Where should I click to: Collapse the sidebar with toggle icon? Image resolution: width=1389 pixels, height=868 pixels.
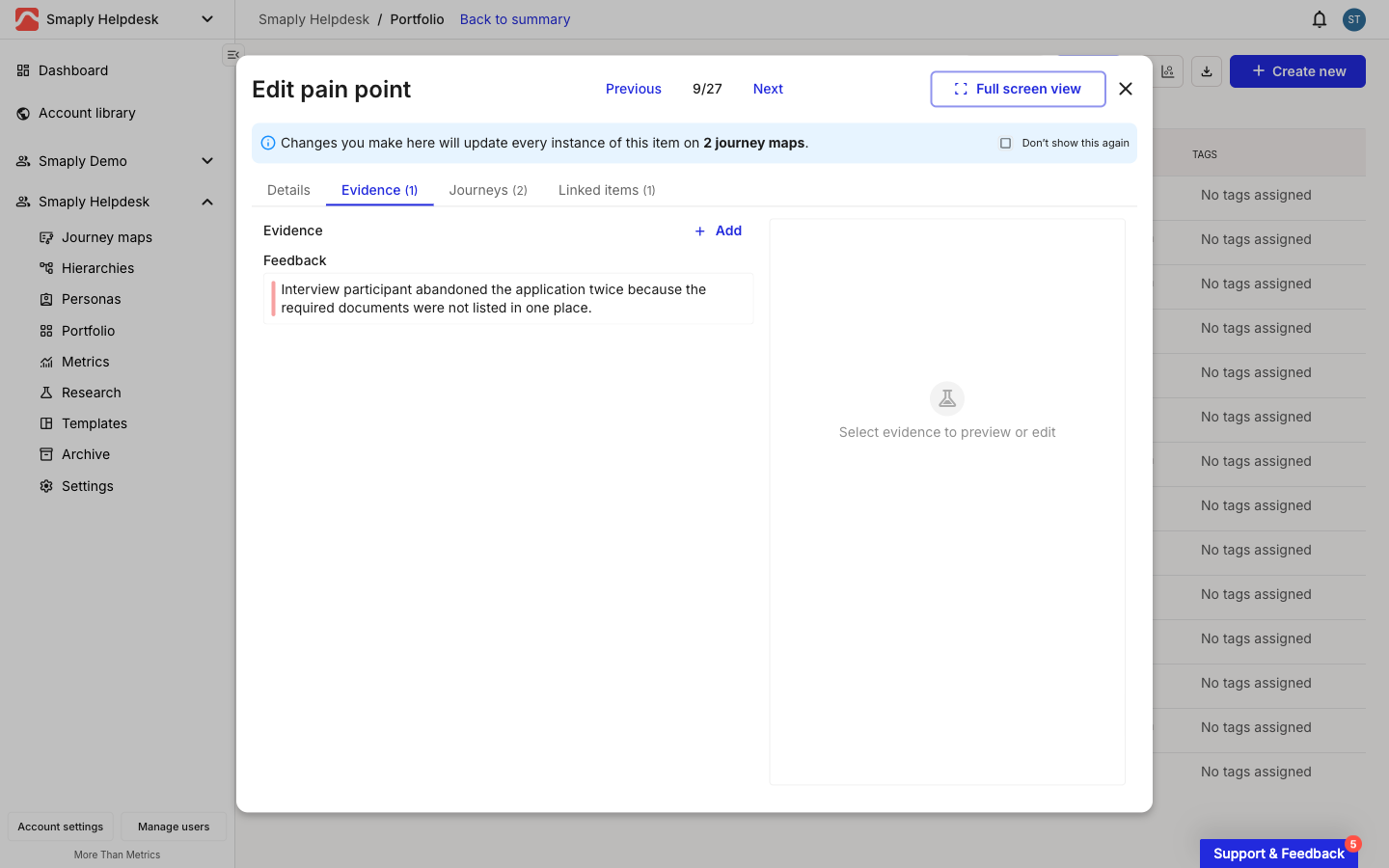[x=232, y=55]
